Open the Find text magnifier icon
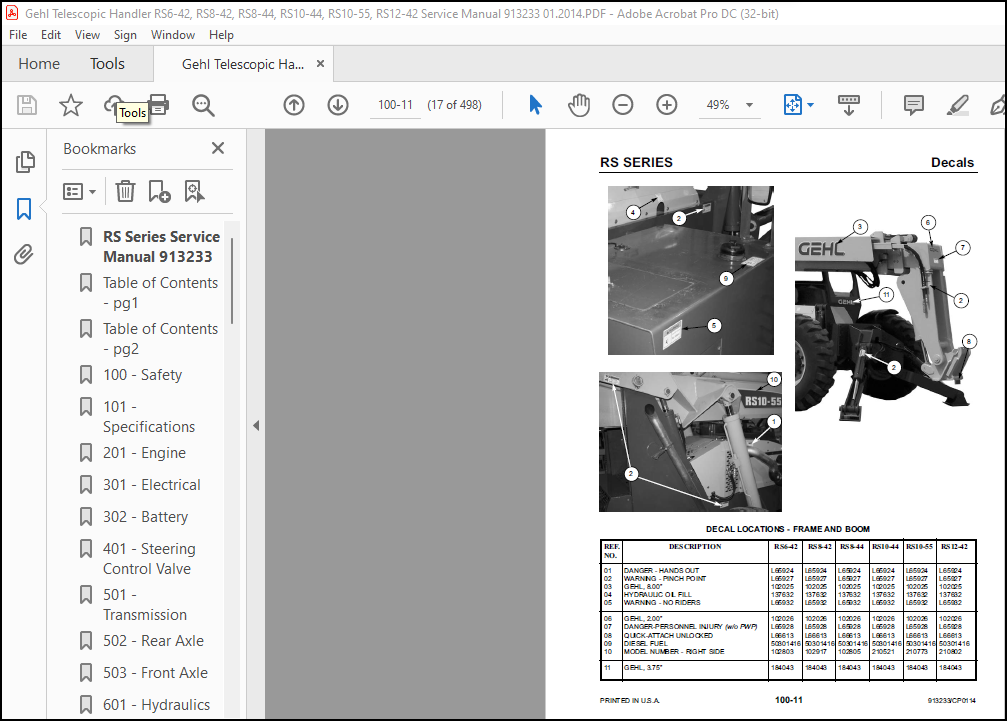 click(203, 105)
